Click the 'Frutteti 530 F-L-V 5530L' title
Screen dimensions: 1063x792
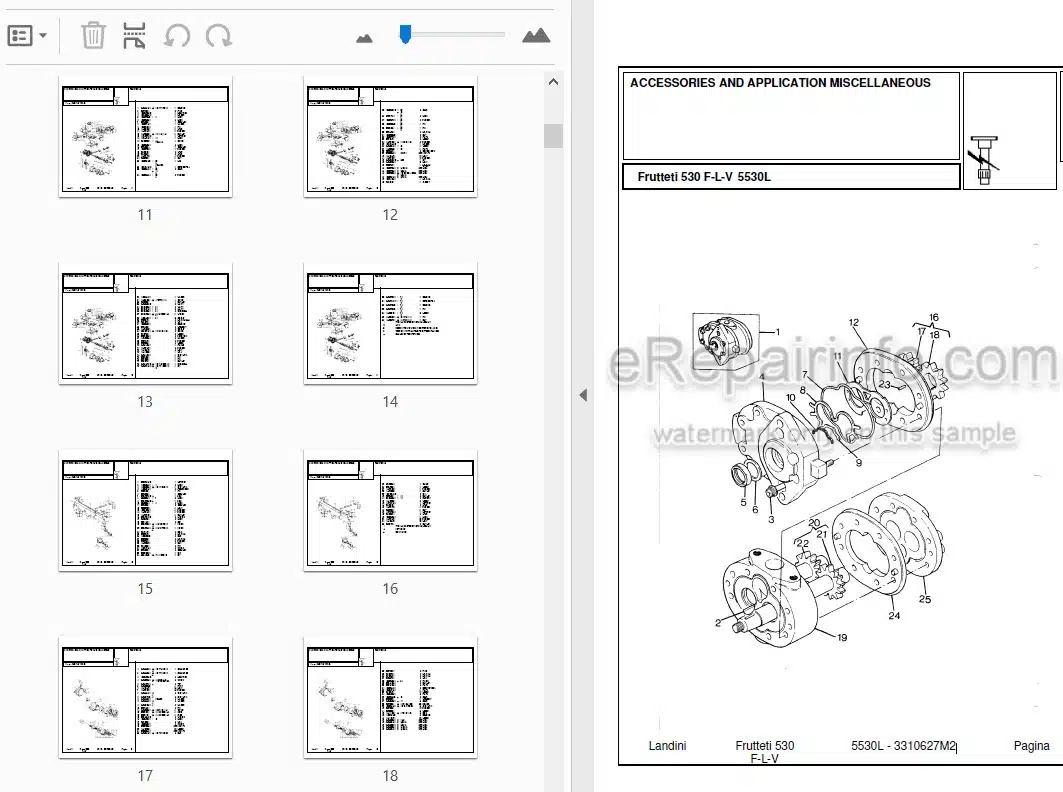coord(704,177)
